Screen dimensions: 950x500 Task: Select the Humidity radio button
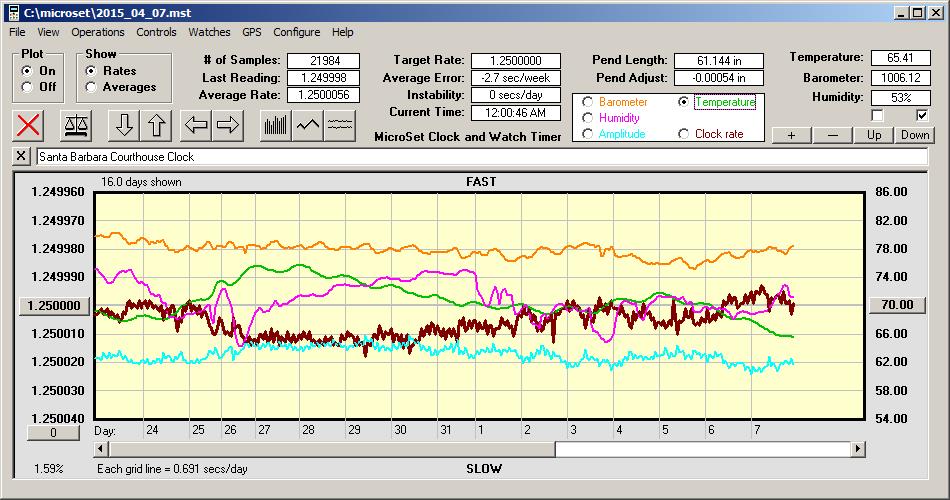pos(587,118)
